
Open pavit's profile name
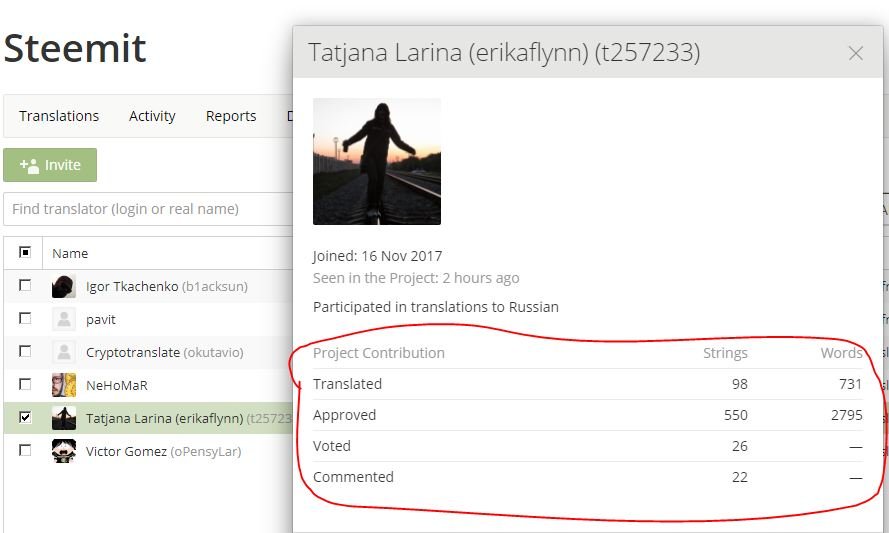point(101,320)
